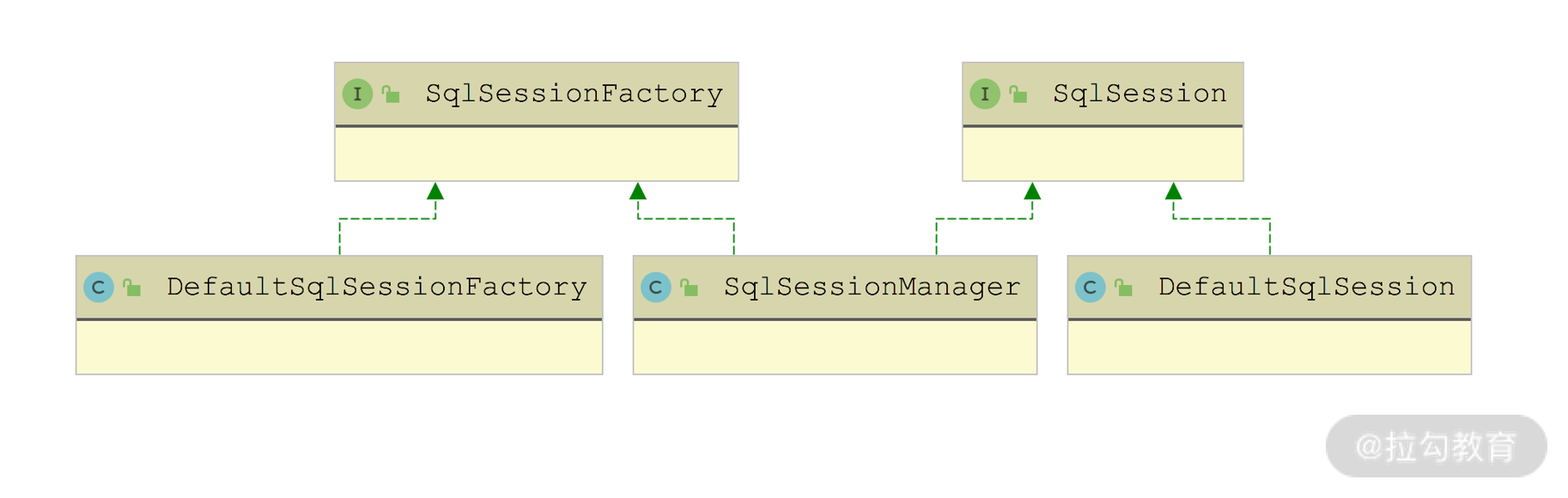Click the empty body of the DefaultSqlSession node
The width and height of the screenshot is (1568, 498).
click(1269, 348)
